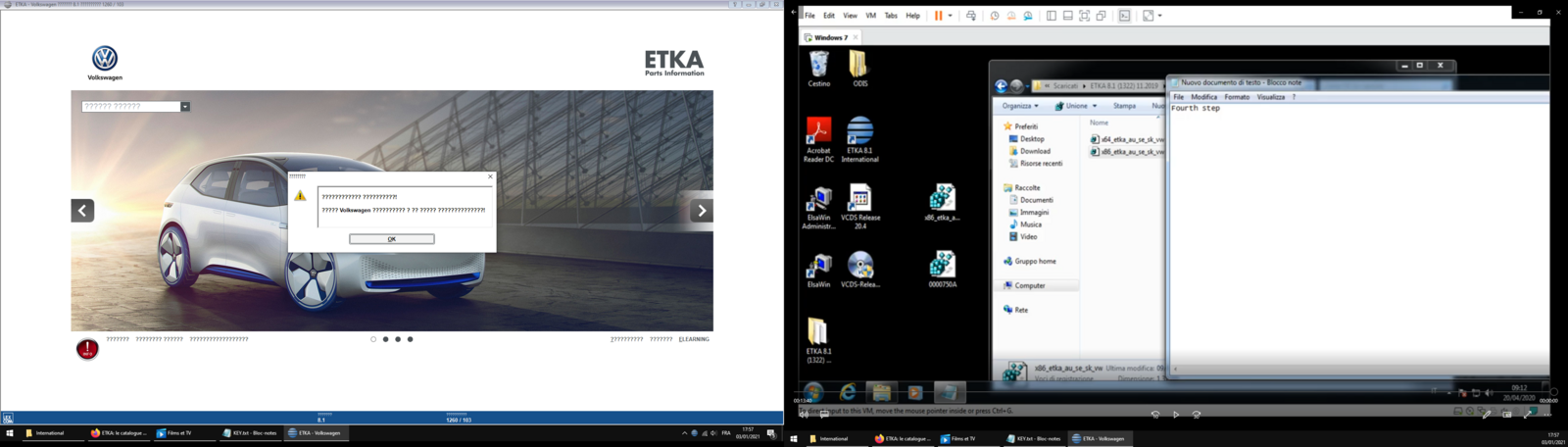Open VMware File menu
Viewport: 1568px width, 447px height.
tap(809, 16)
